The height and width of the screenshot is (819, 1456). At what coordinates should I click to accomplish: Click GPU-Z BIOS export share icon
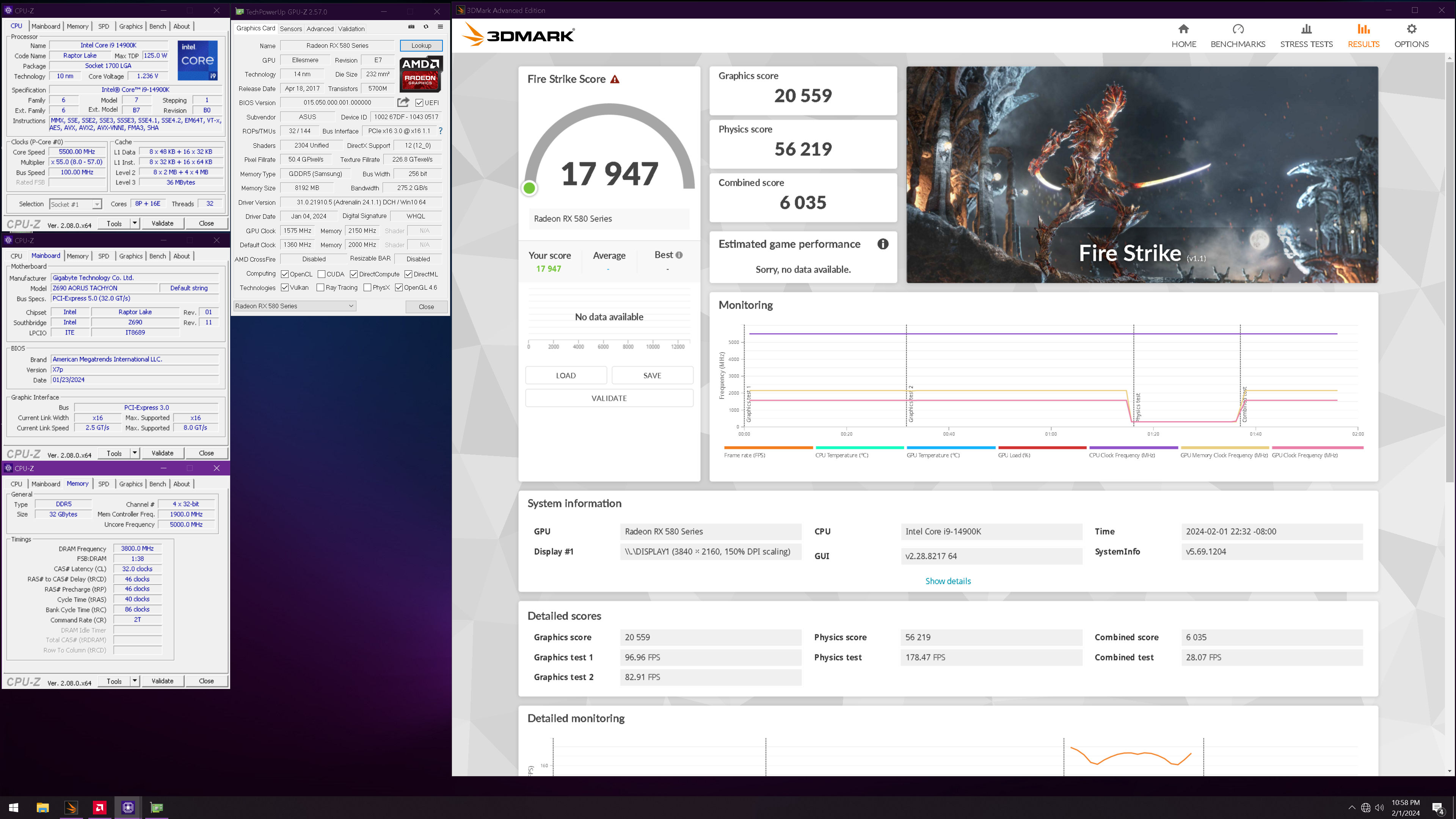tap(403, 102)
